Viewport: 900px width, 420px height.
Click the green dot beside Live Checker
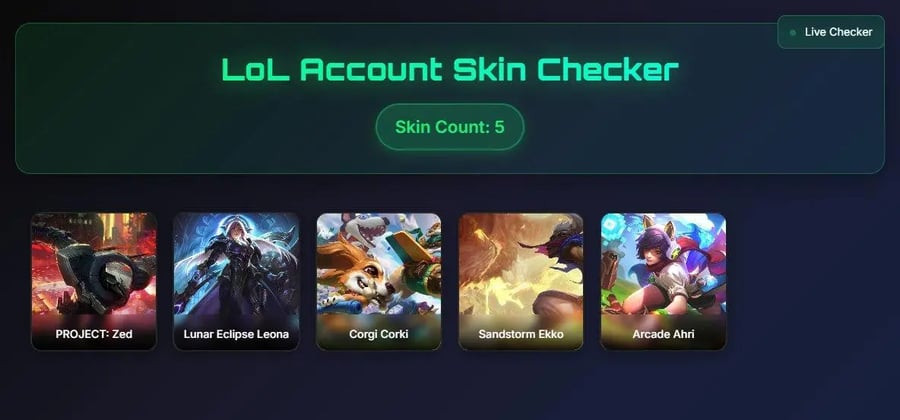pos(793,33)
